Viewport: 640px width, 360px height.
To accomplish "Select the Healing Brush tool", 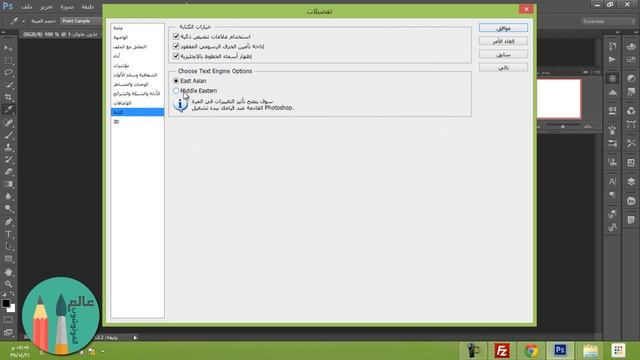I will (8, 122).
